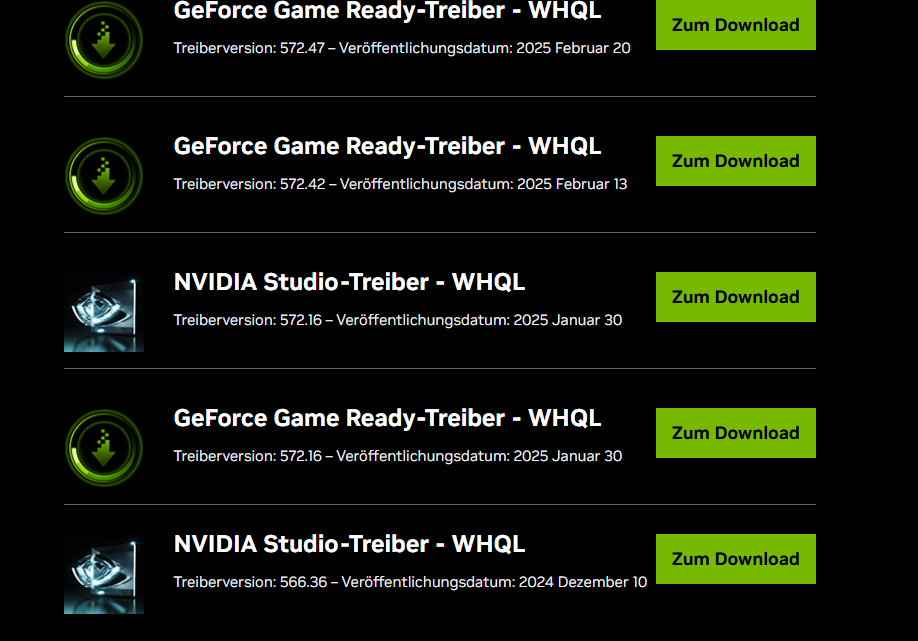Click the Studio driver icon dated 2025 Januar 30
918x641 pixels.
tap(104, 312)
